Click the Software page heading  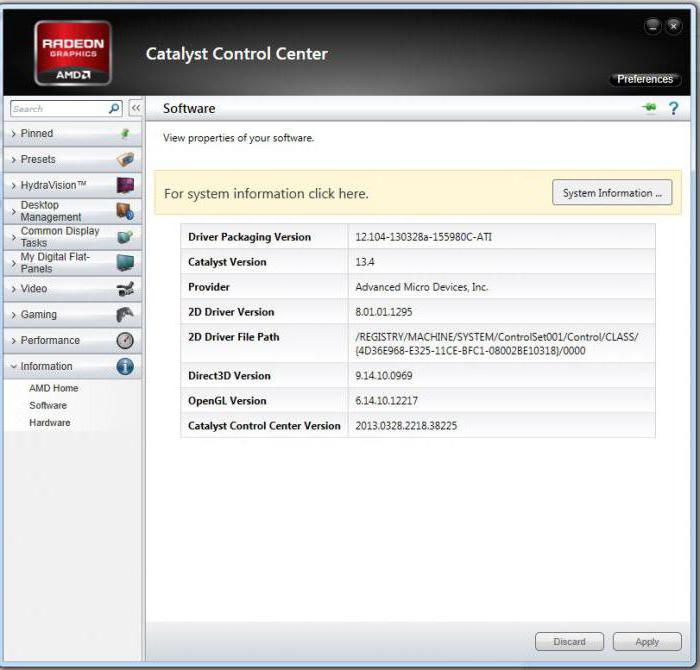point(189,108)
